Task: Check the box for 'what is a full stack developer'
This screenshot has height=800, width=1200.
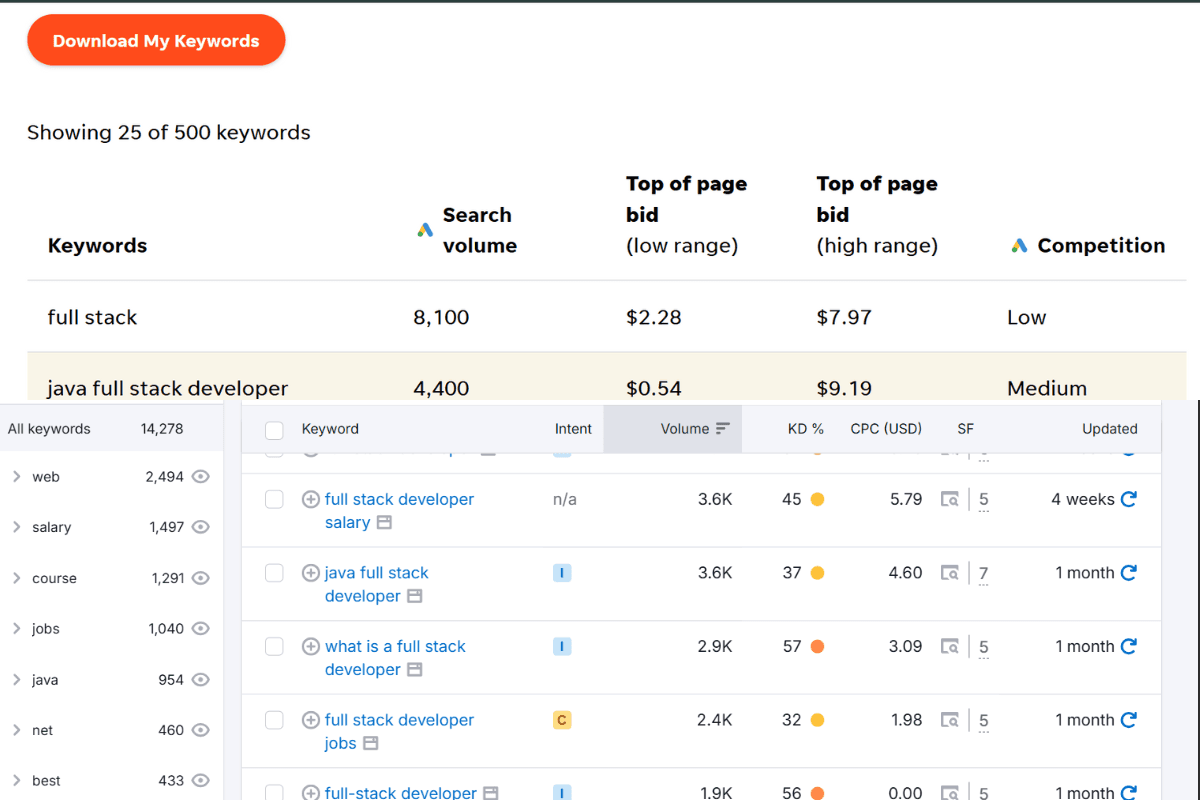Action: click(274, 646)
